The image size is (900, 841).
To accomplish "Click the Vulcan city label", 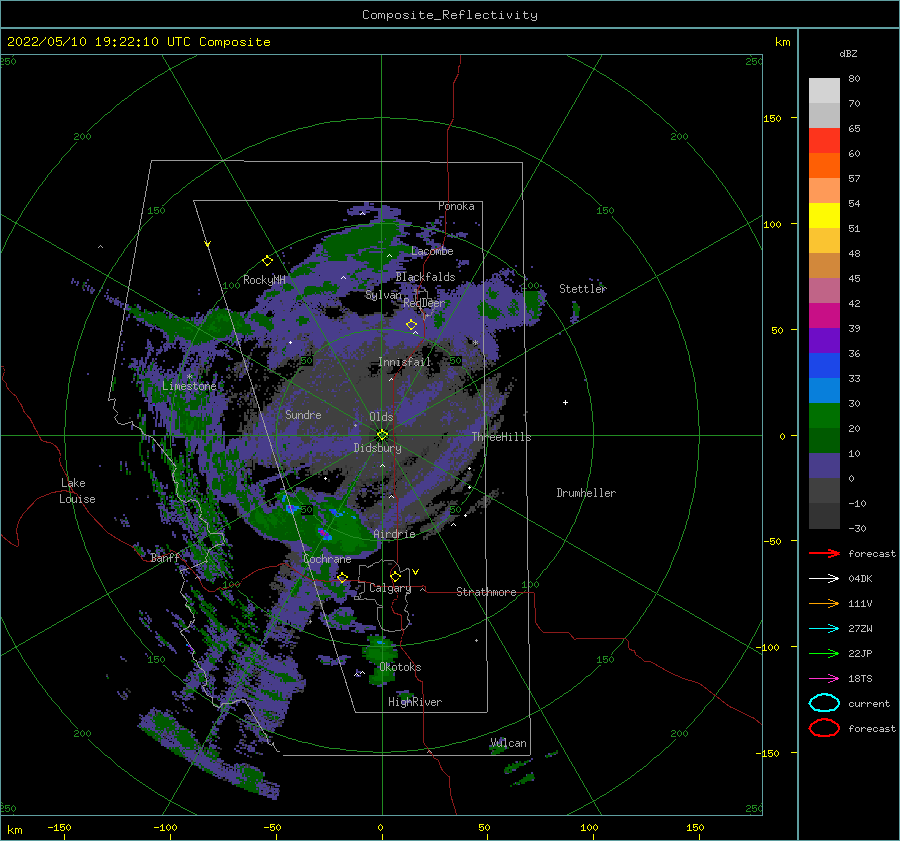I will coord(509,743).
